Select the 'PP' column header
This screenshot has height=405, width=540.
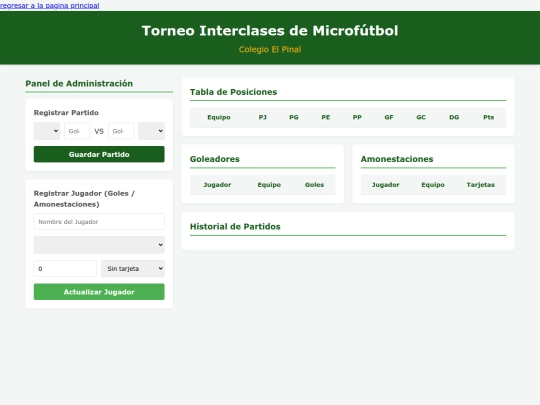[357, 117]
